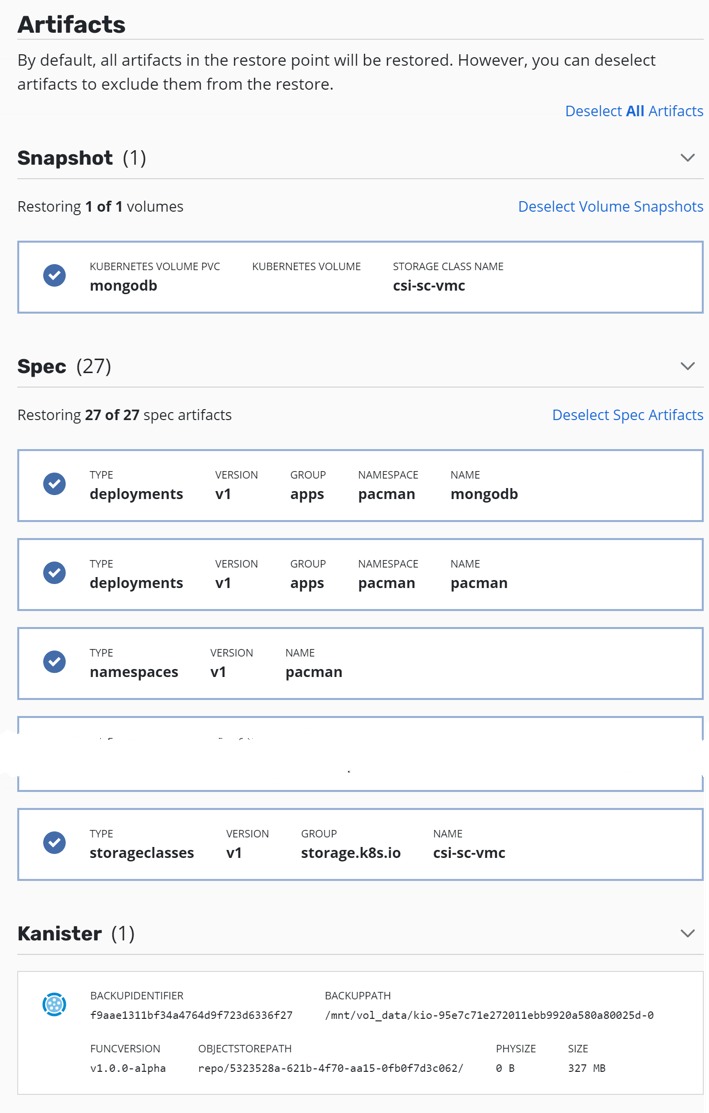Uncheck the storageclasses csi-sc-vmc artifact
This screenshot has height=1113, width=709.
click(x=55, y=843)
